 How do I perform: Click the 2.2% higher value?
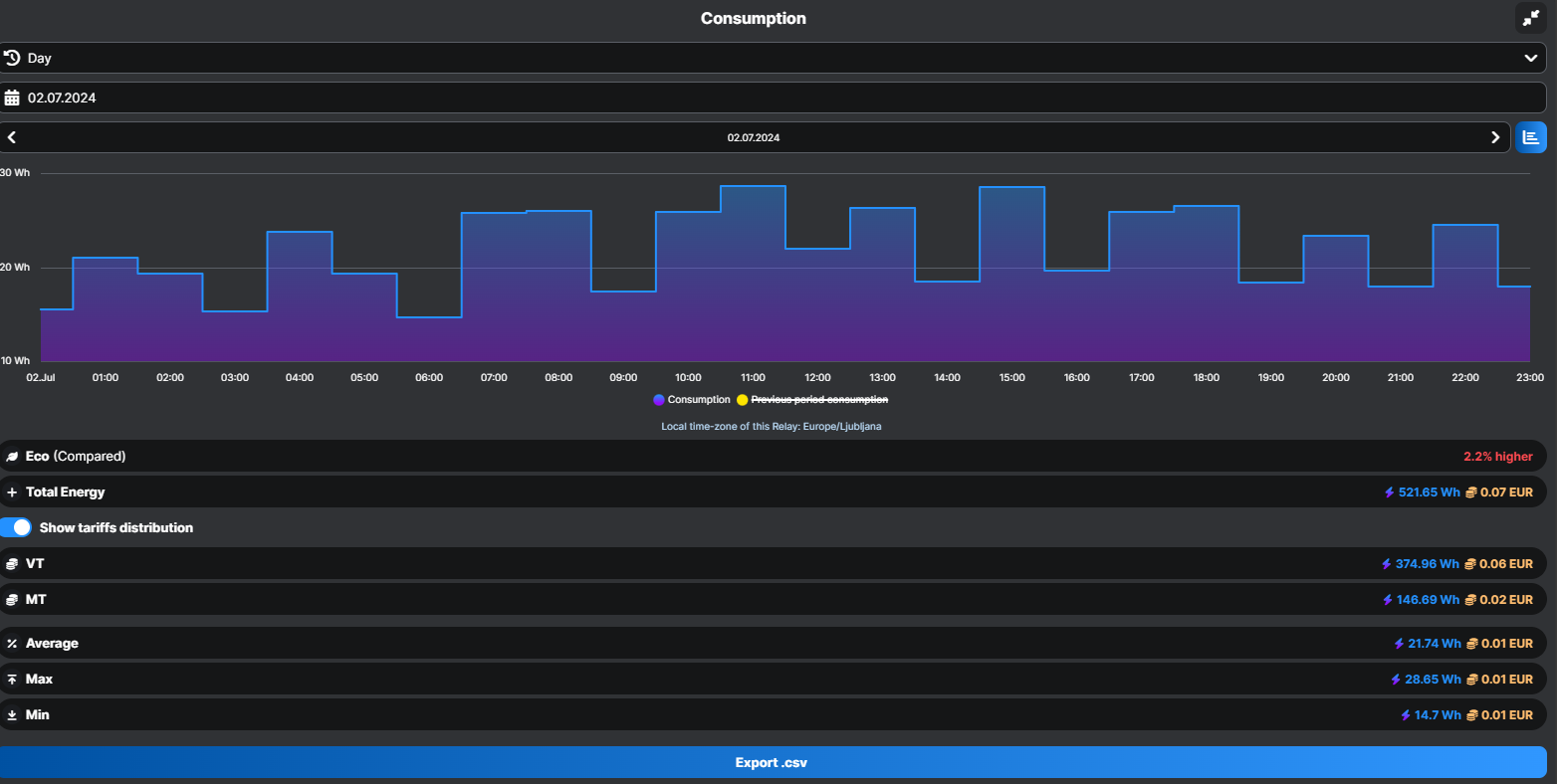click(1497, 457)
